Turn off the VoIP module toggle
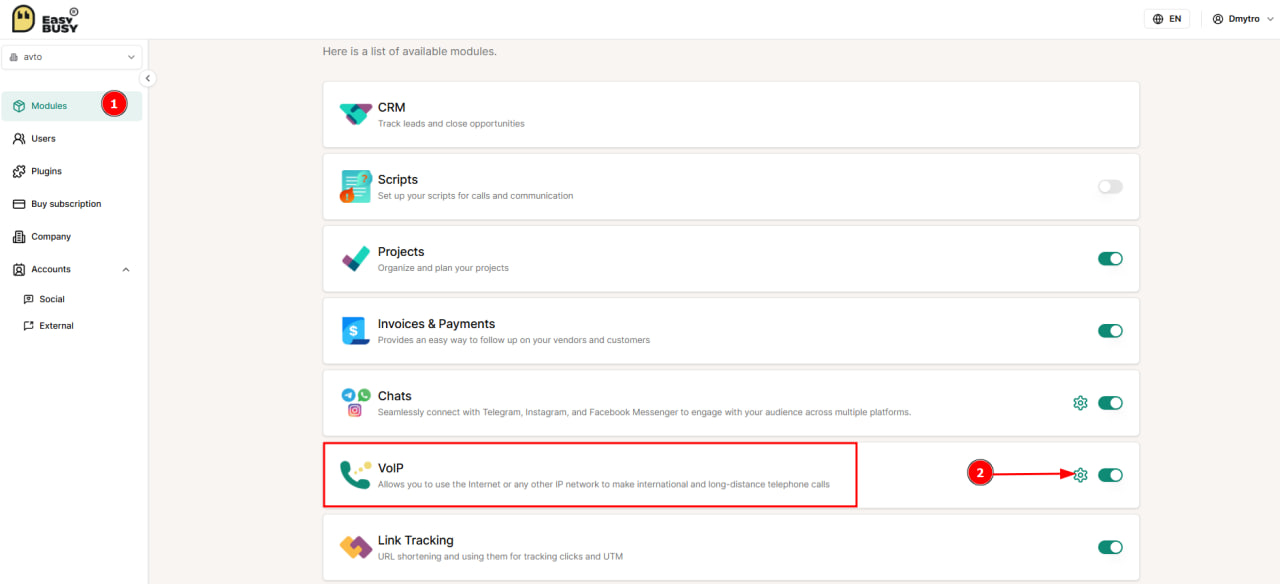This screenshot has width=1280, height=584. pyautogui.click(x=1110, y=475)
